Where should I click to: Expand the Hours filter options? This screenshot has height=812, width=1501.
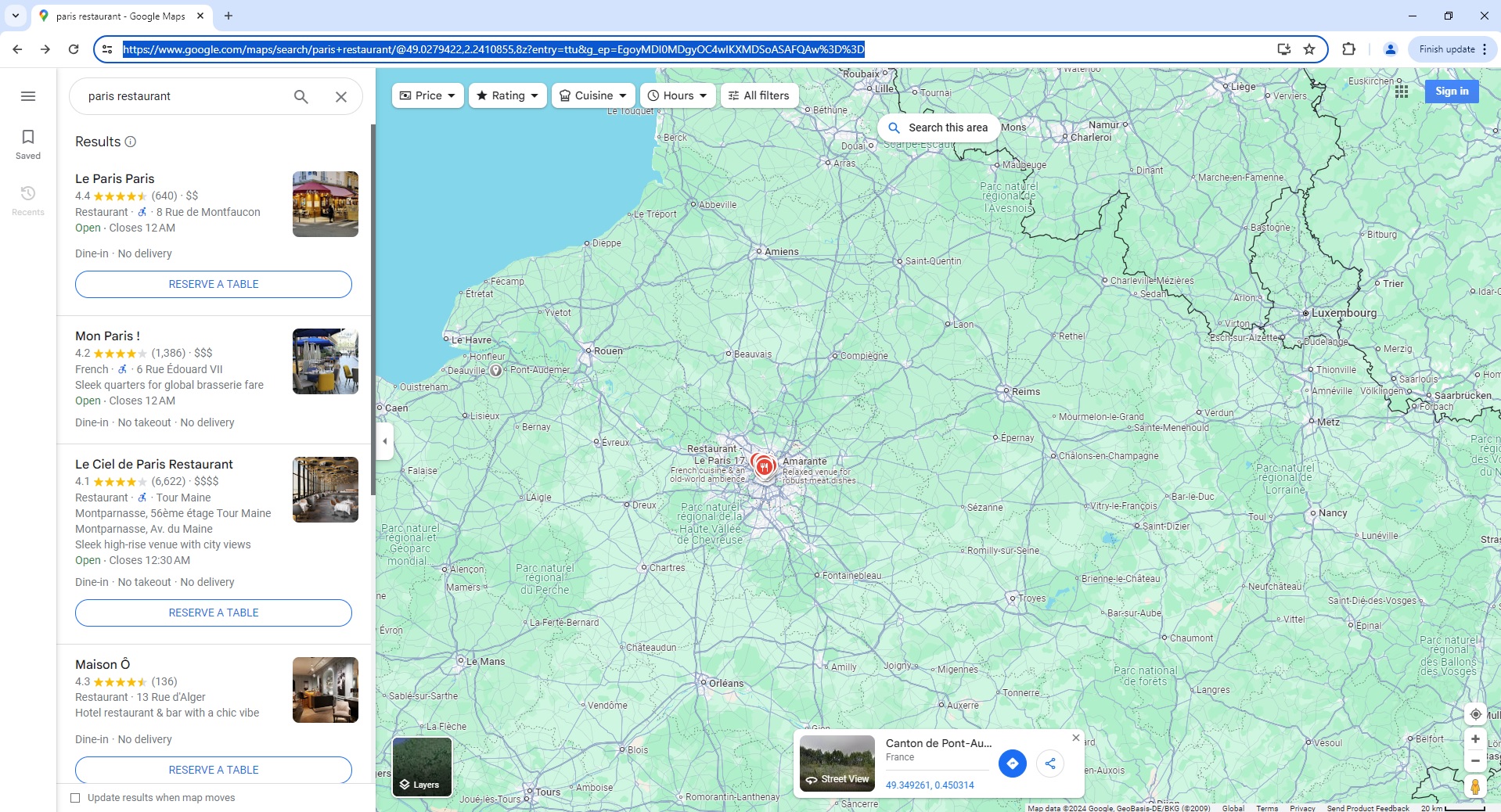click(677, 95)
